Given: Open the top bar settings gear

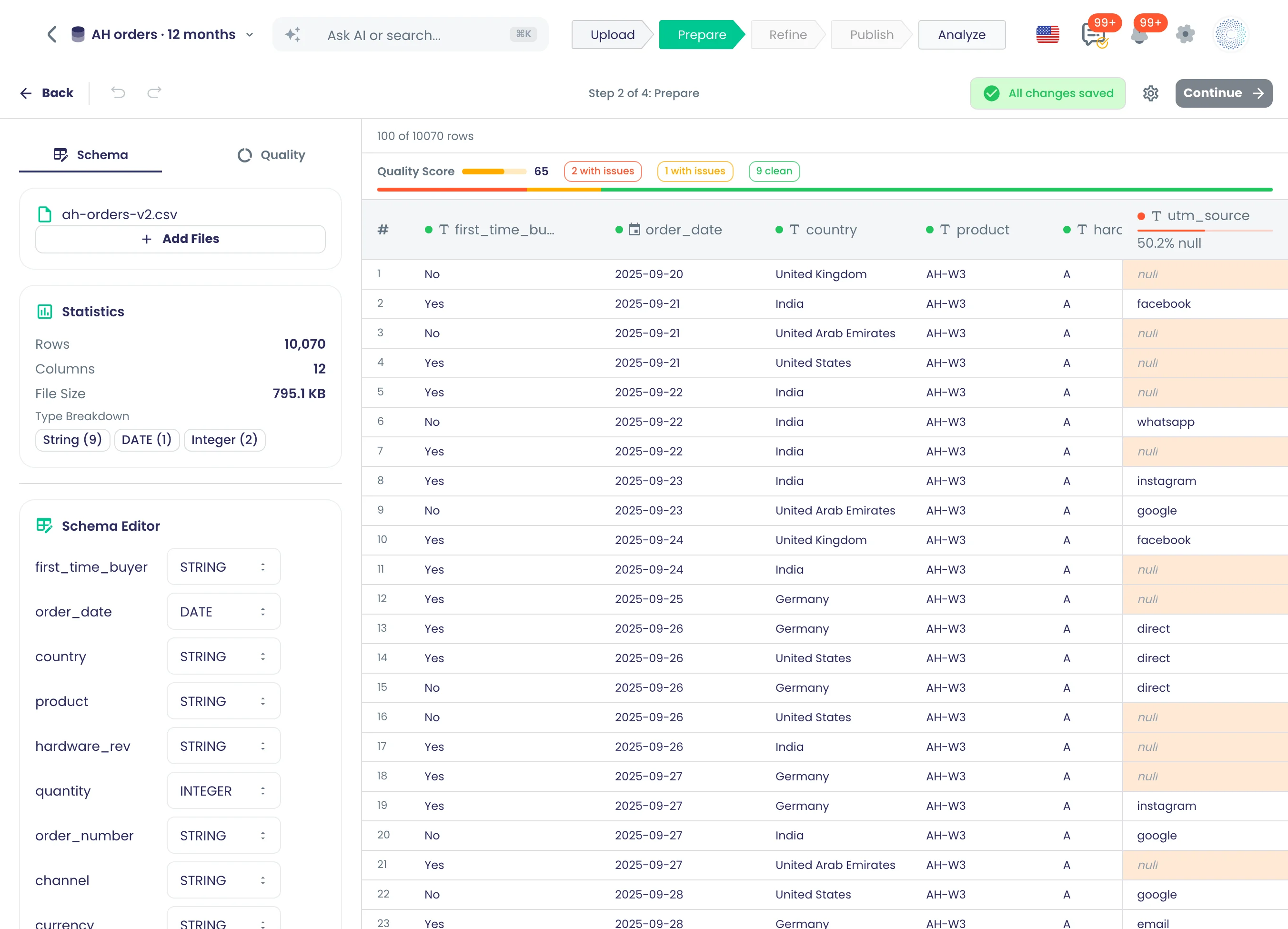Looking at the screenshot, I should pos(1185,35).
